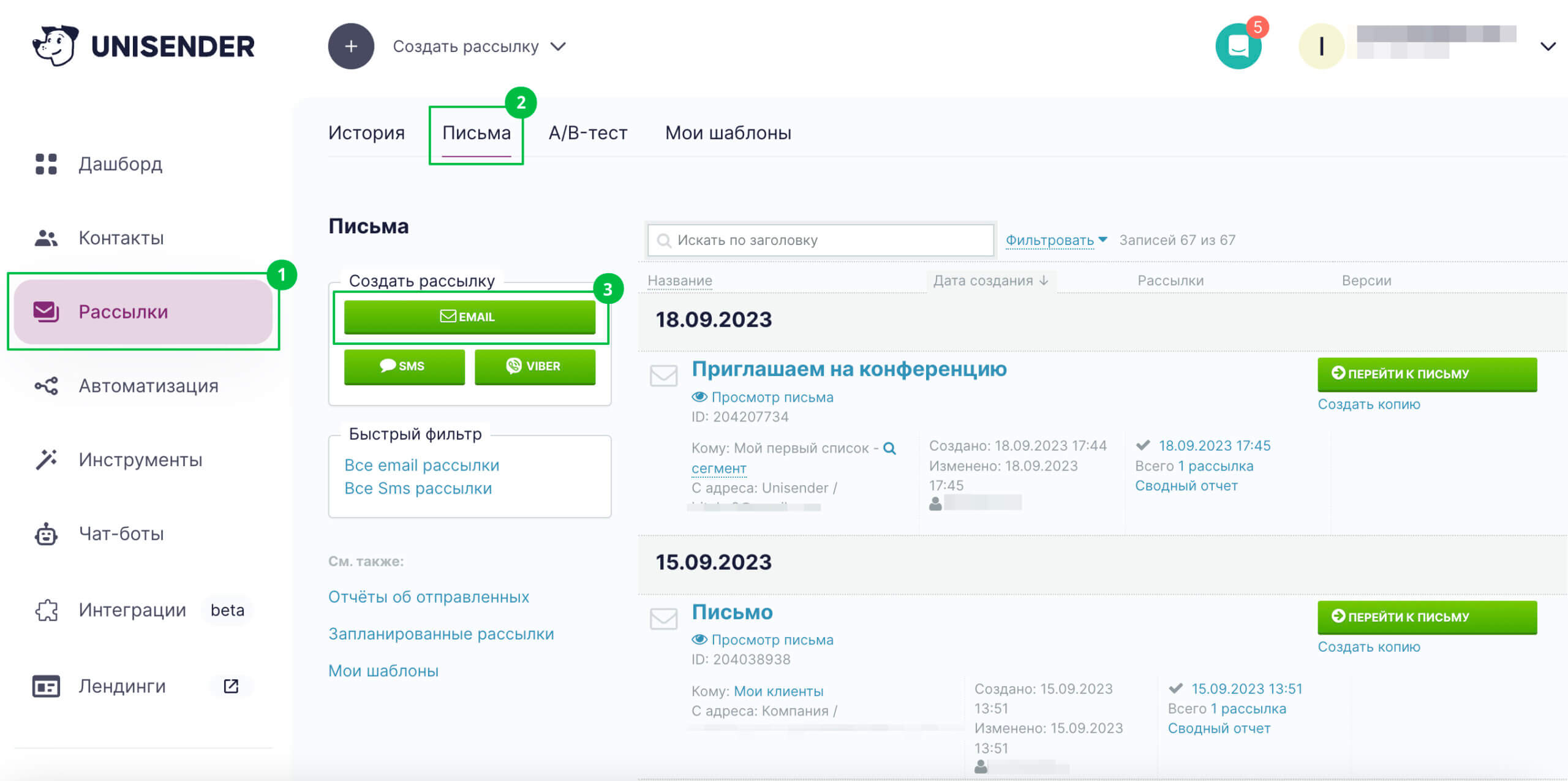
Task: Click the Контакты people icon
Action: [46, 238]
